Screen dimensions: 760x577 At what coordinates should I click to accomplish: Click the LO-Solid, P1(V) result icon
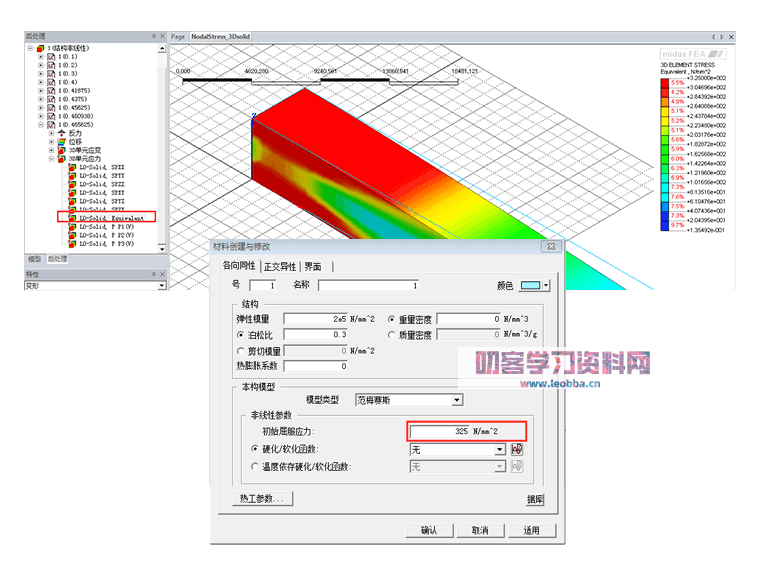[x=72, y=226]
